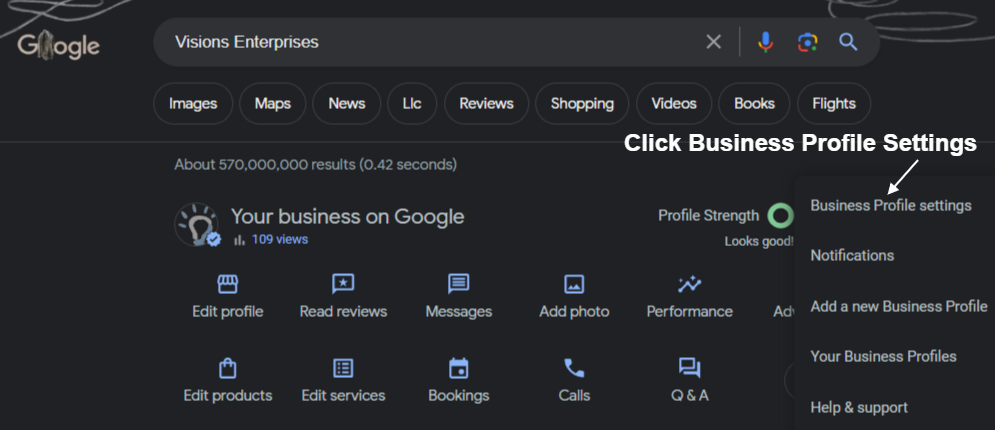The image size is (995, 430).
Task: Switch to the Maps filter tab
Action: pyautogui.click(x=273, y=103)
